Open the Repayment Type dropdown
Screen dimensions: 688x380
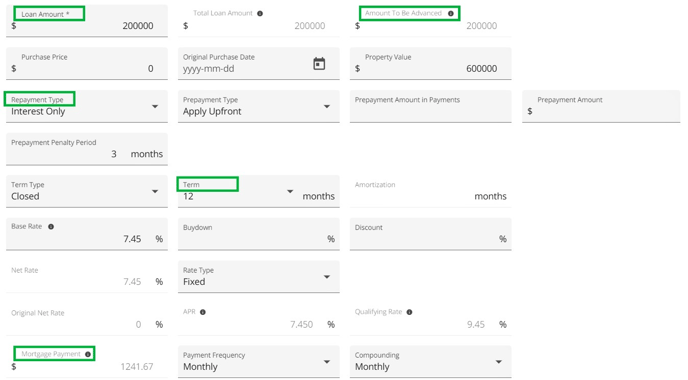(x=87, y=106)
